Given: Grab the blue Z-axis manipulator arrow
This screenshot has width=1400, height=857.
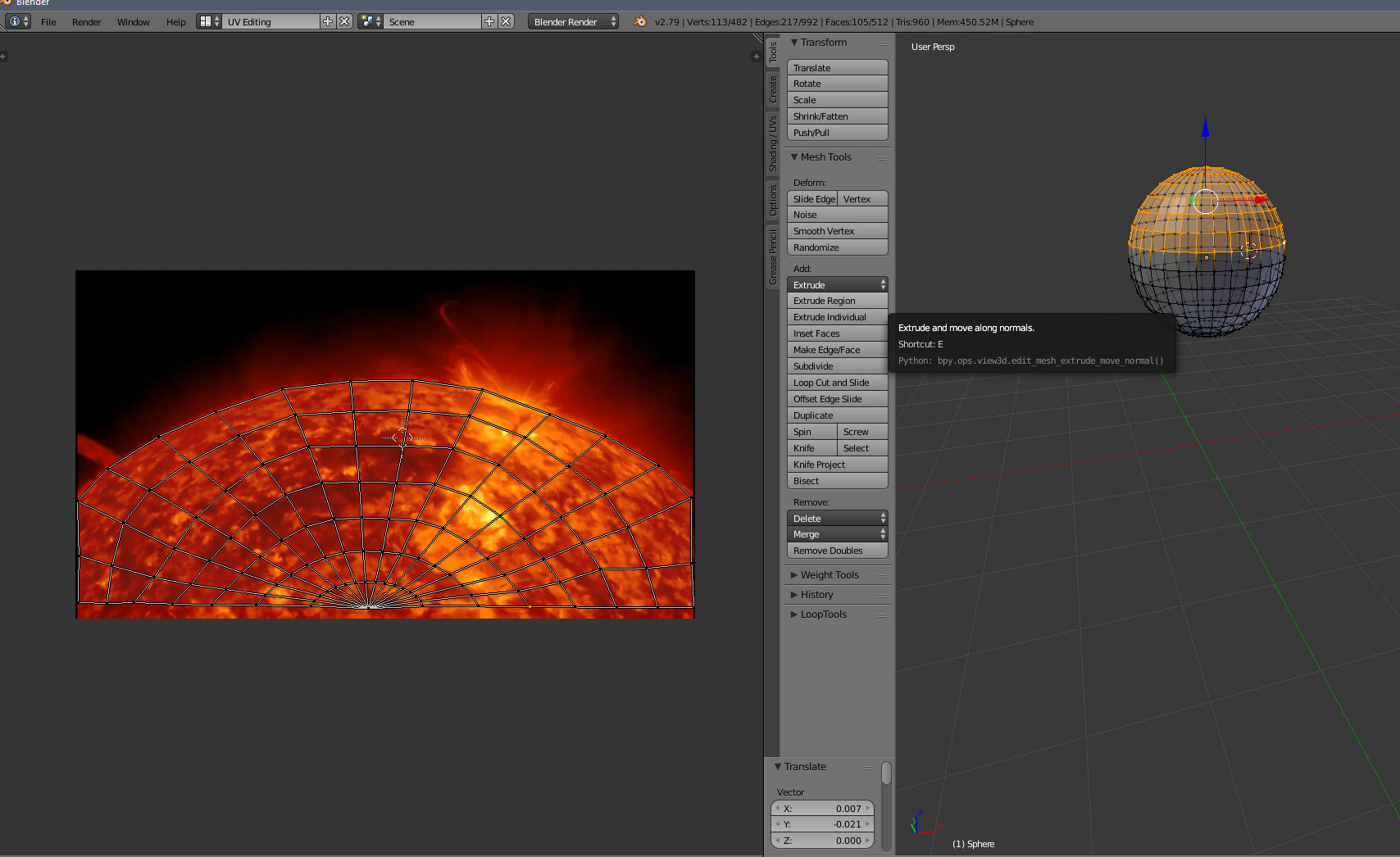Looking at the screenshot, I should [1205, 128].
